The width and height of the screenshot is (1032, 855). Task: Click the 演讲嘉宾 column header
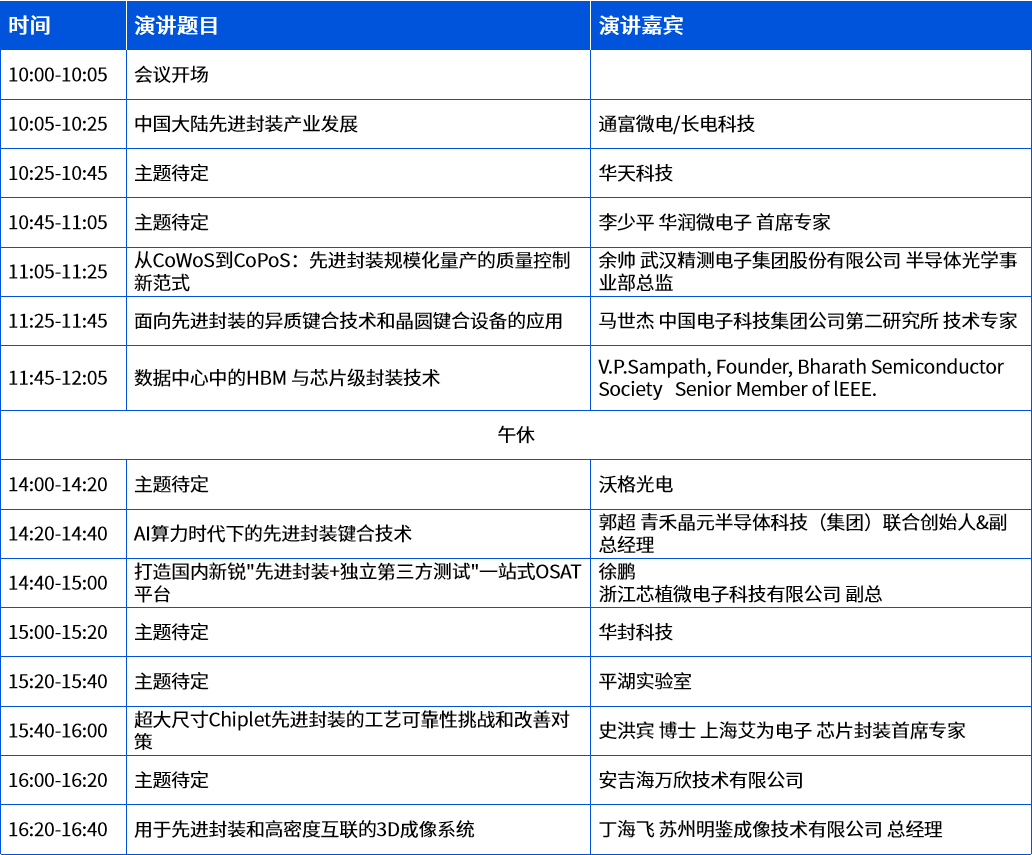pyautogui.click(x=811, y=25)
